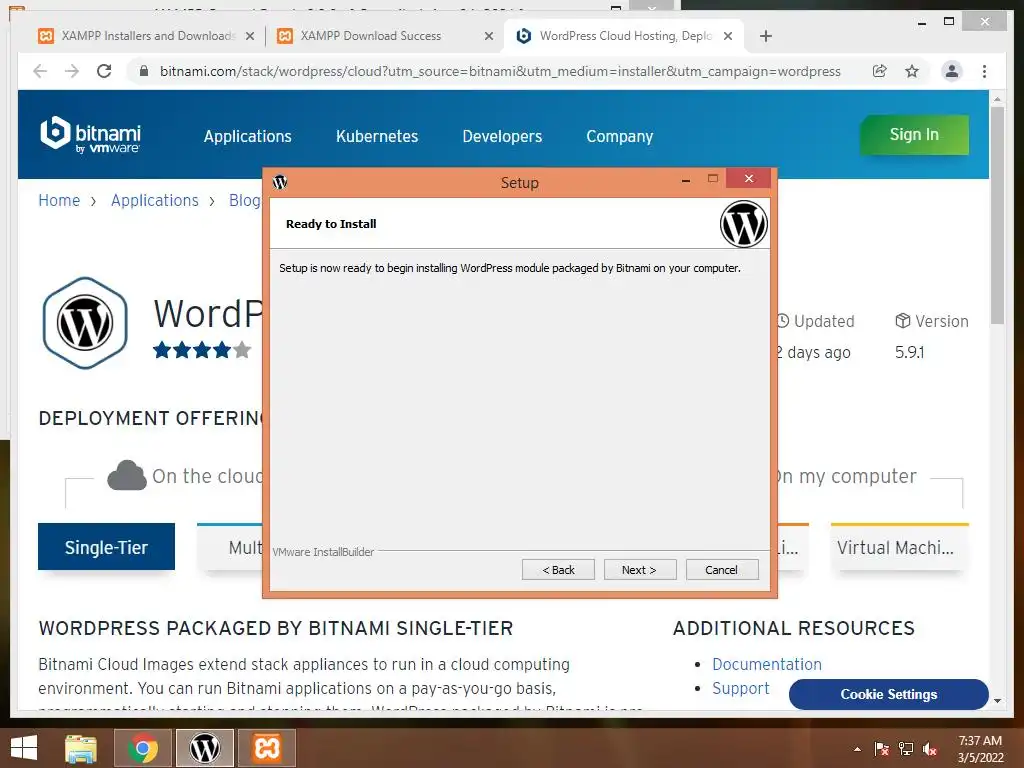Click the version number 5.9.1

(x=909, y=352)
